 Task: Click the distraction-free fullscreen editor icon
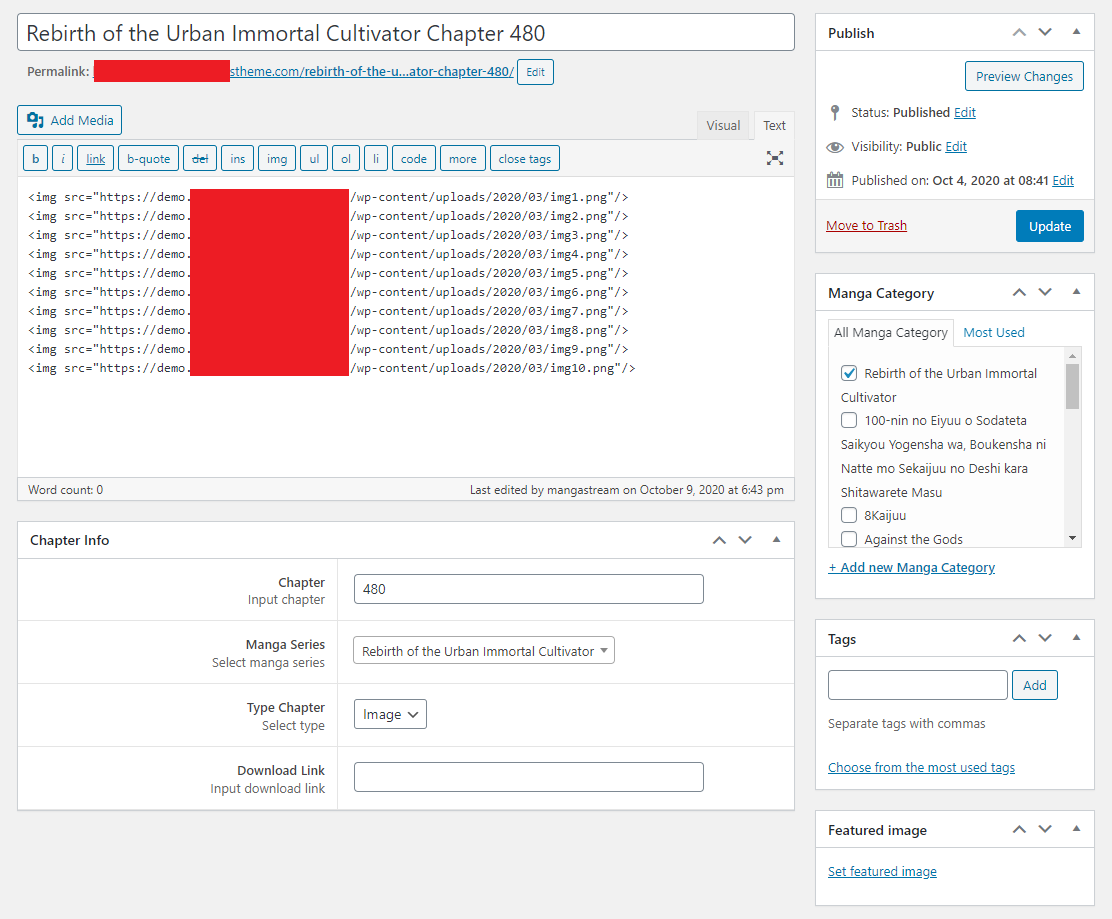pos(774,158)
